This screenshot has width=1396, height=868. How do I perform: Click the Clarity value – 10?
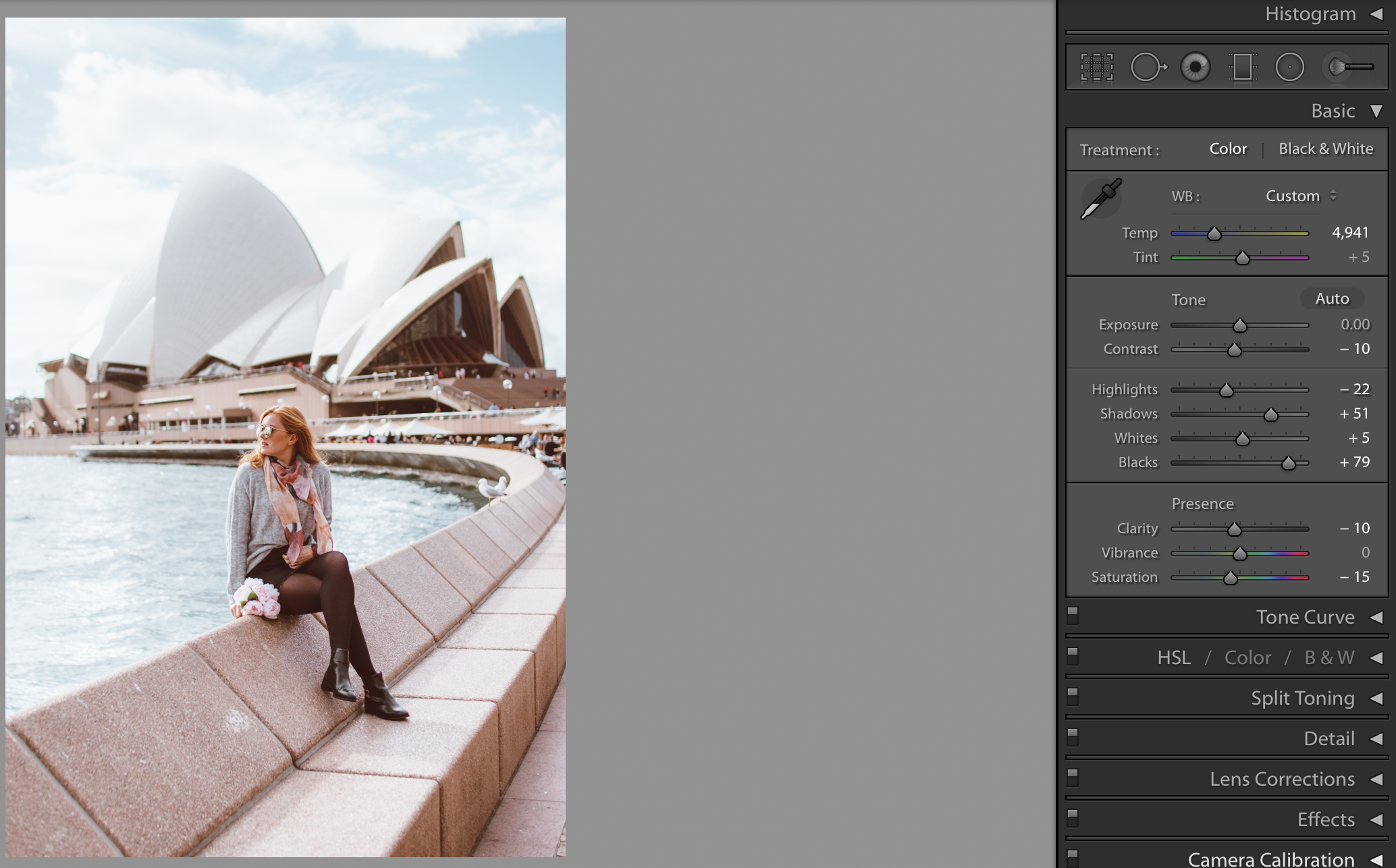[1355, 528]
